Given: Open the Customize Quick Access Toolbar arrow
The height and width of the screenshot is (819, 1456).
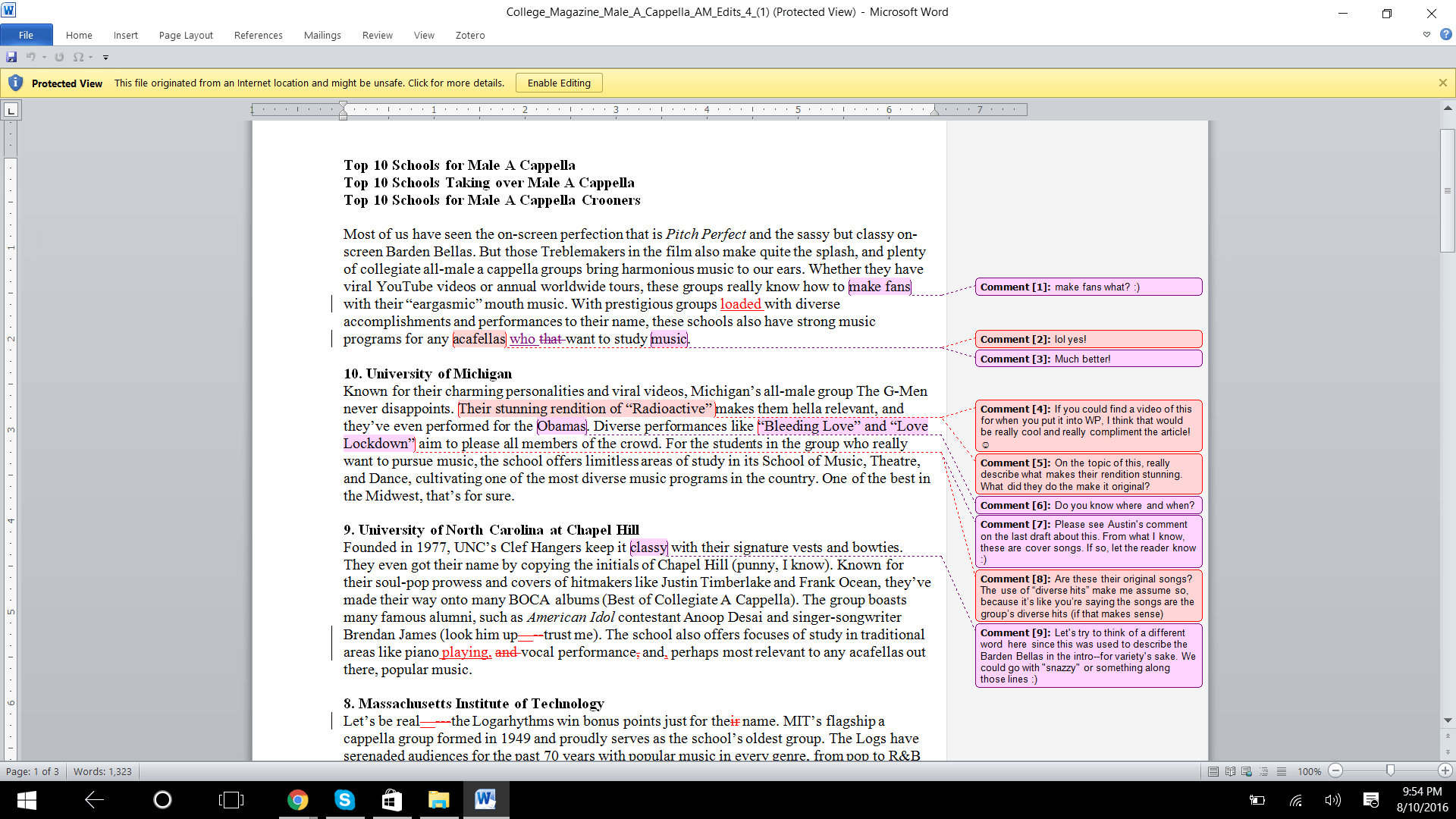Looking at the screenshot, I should [x=105, y=58].
